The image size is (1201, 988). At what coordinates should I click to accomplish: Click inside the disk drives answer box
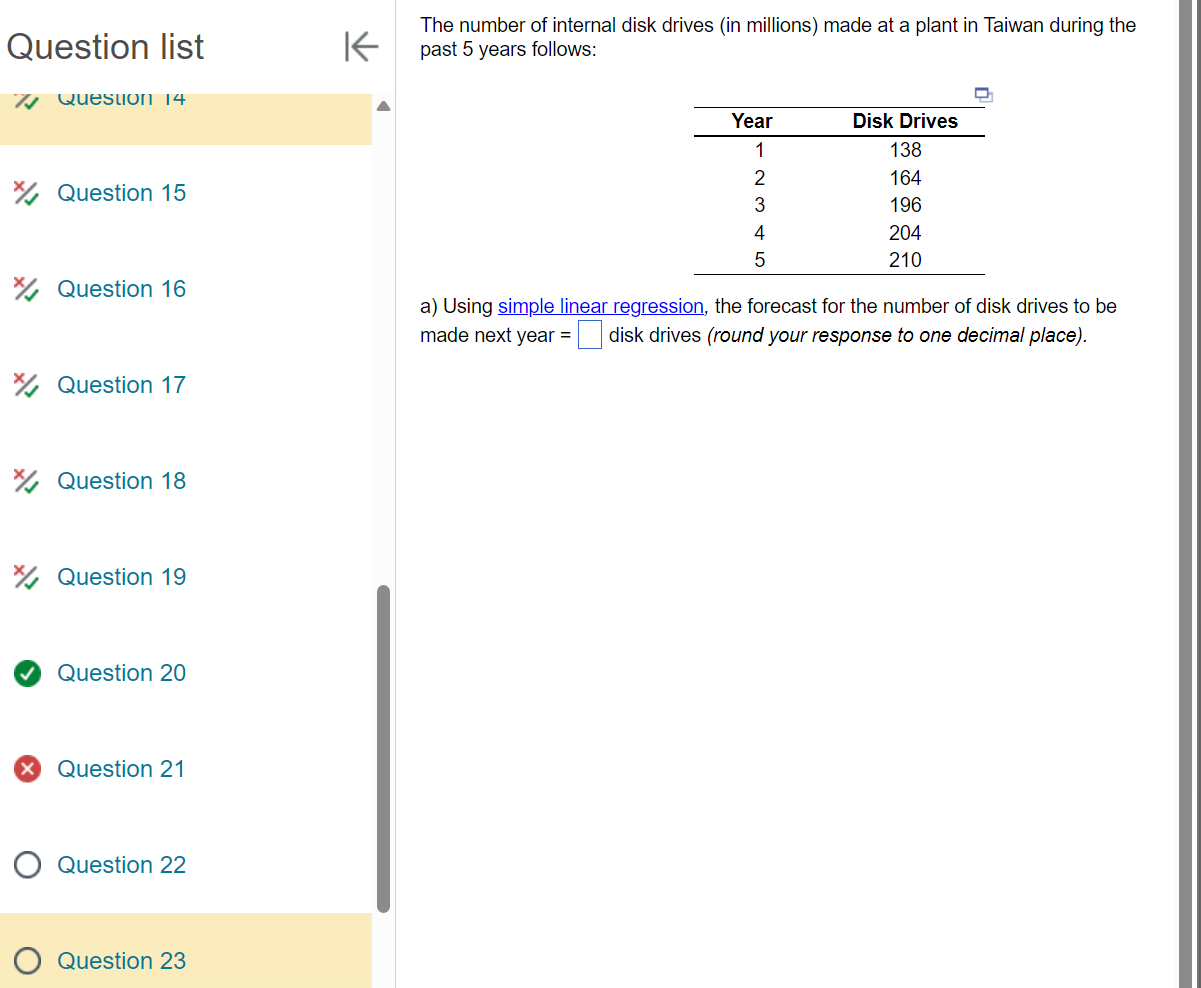[x=588, y=335]
